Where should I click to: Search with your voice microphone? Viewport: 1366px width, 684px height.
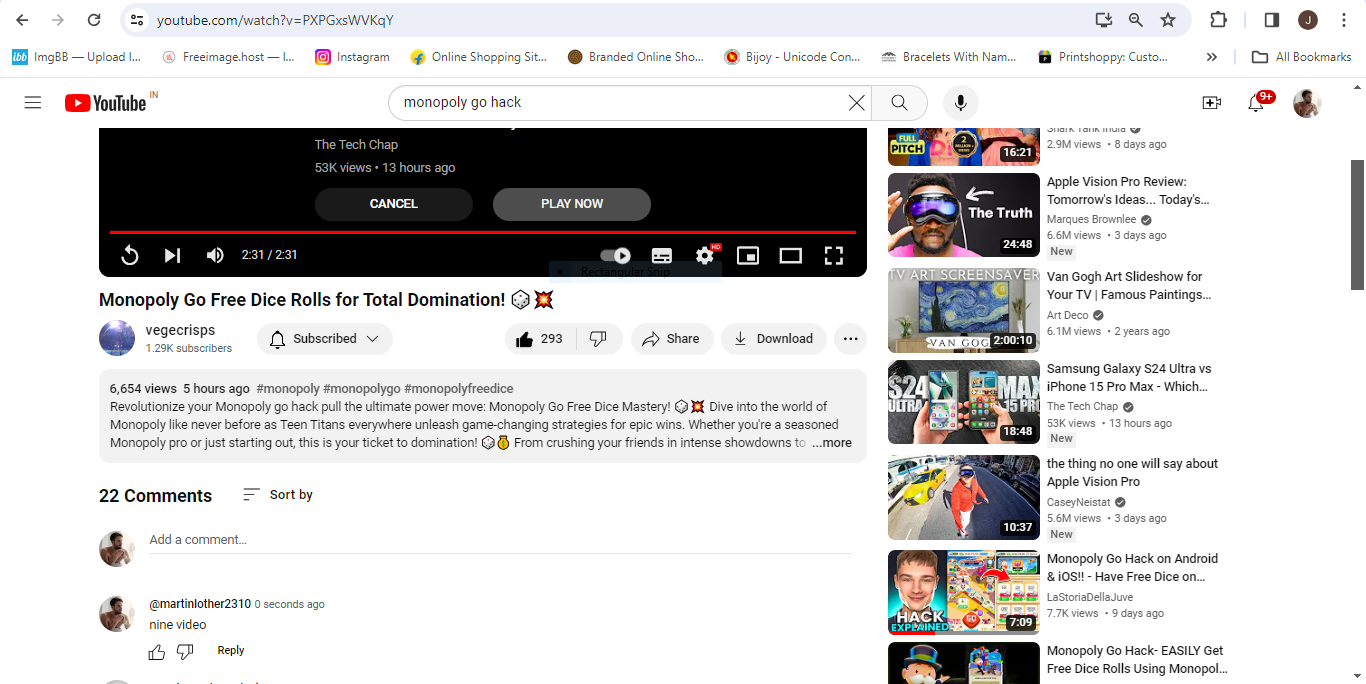pos(961,102)
